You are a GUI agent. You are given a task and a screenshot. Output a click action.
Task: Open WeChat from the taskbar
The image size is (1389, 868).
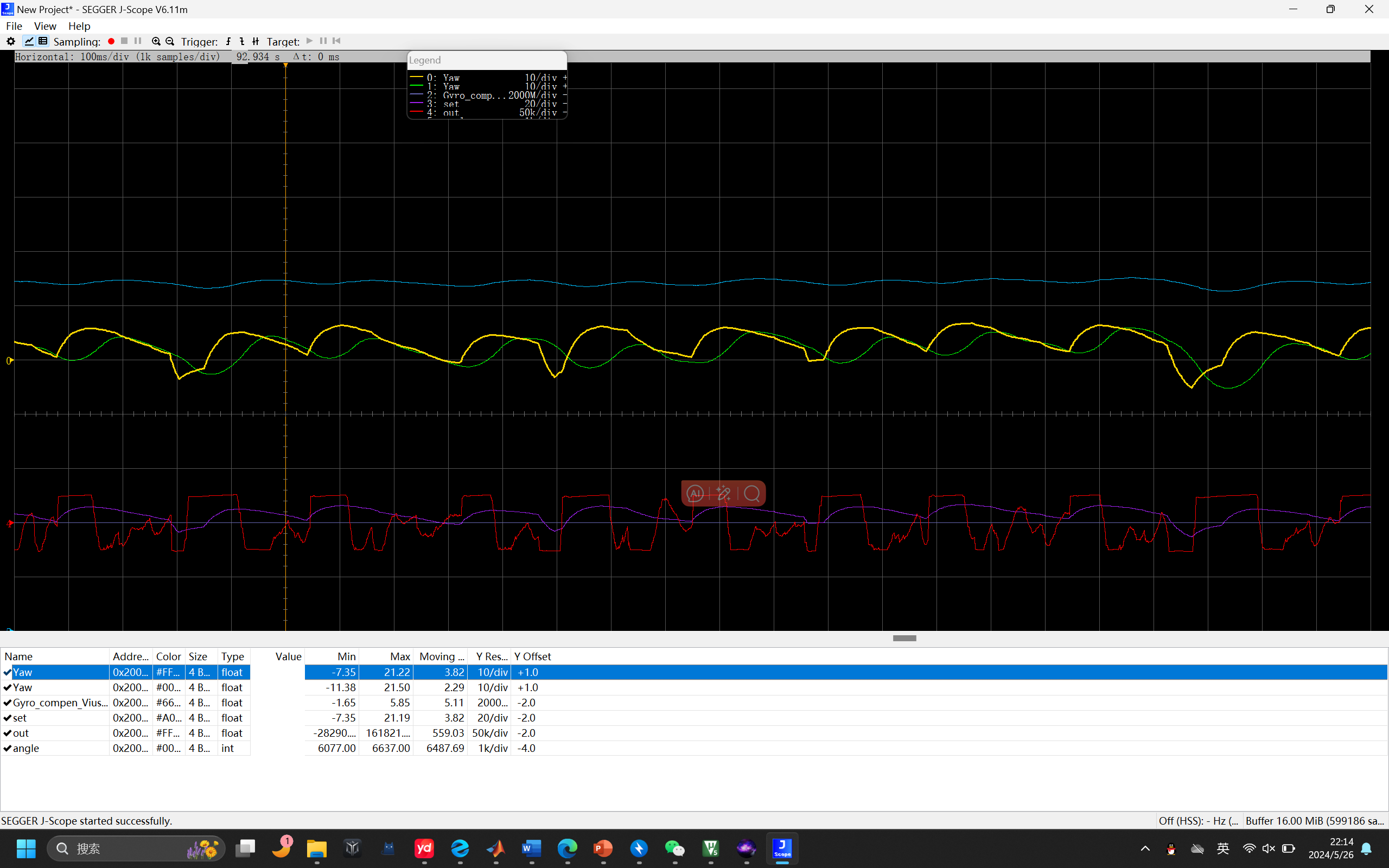(x=674, y=848)
